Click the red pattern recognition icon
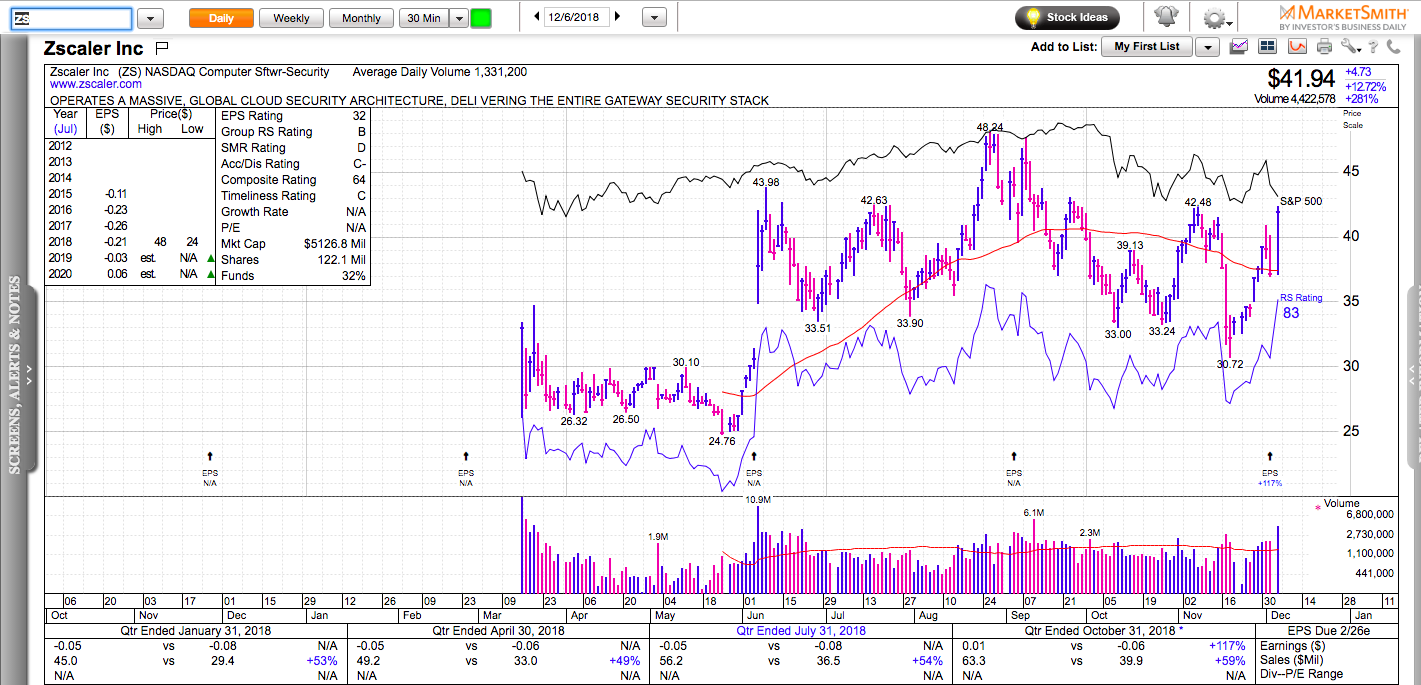 (1297, 46)
